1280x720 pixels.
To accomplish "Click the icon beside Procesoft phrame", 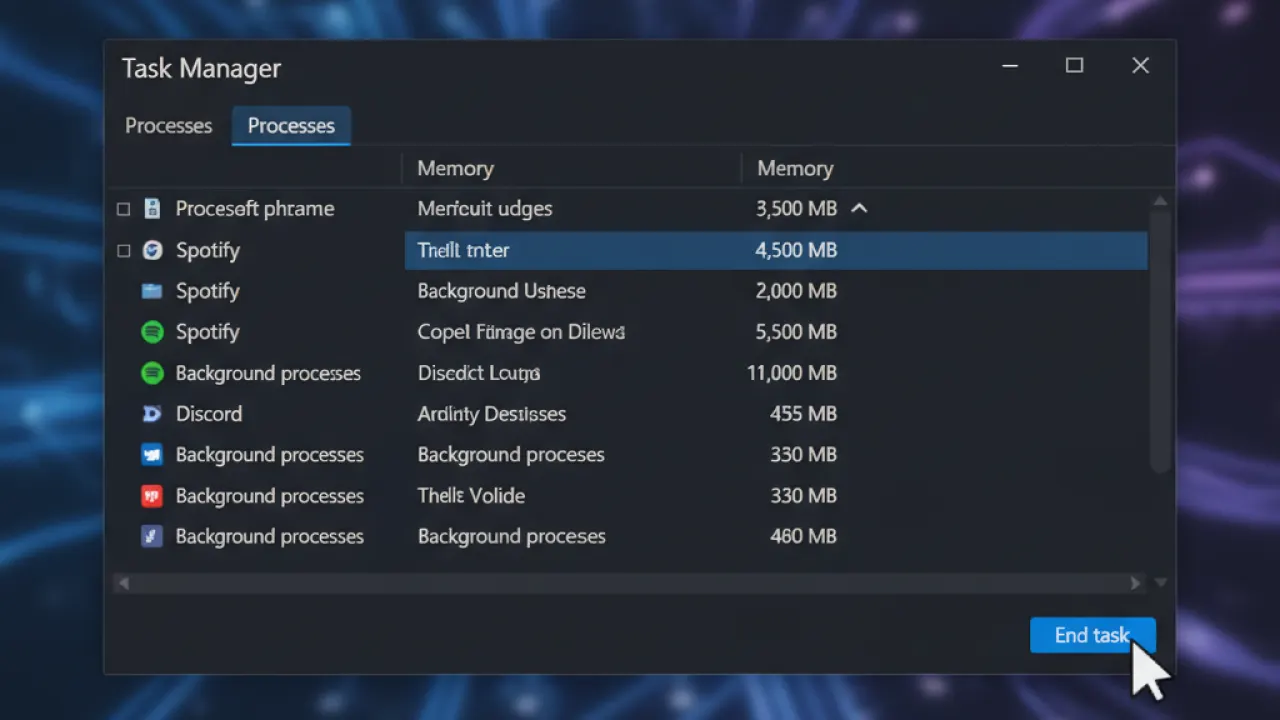I will point(152,209).
